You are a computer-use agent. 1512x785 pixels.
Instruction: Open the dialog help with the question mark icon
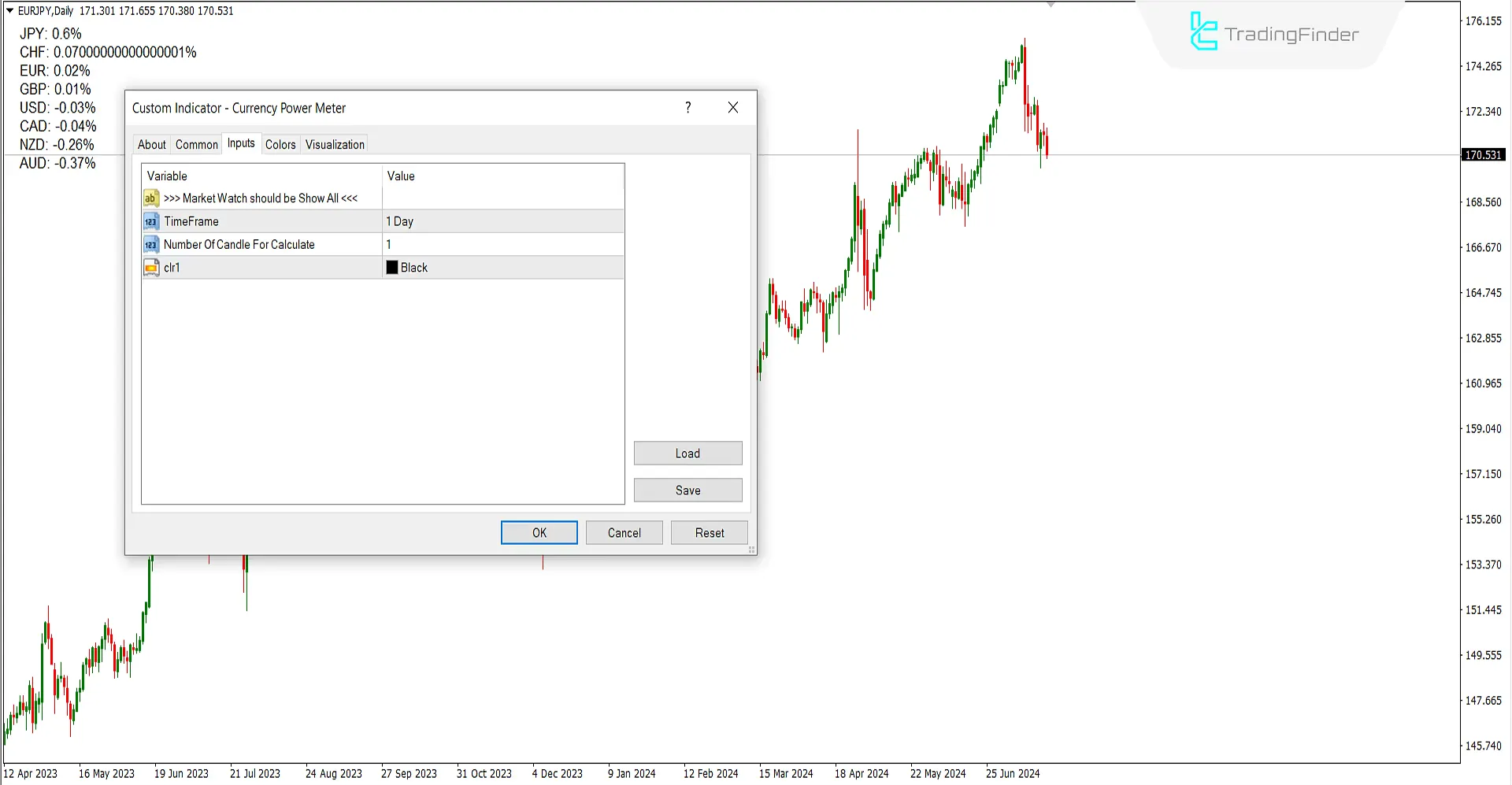tap(687, 107)
